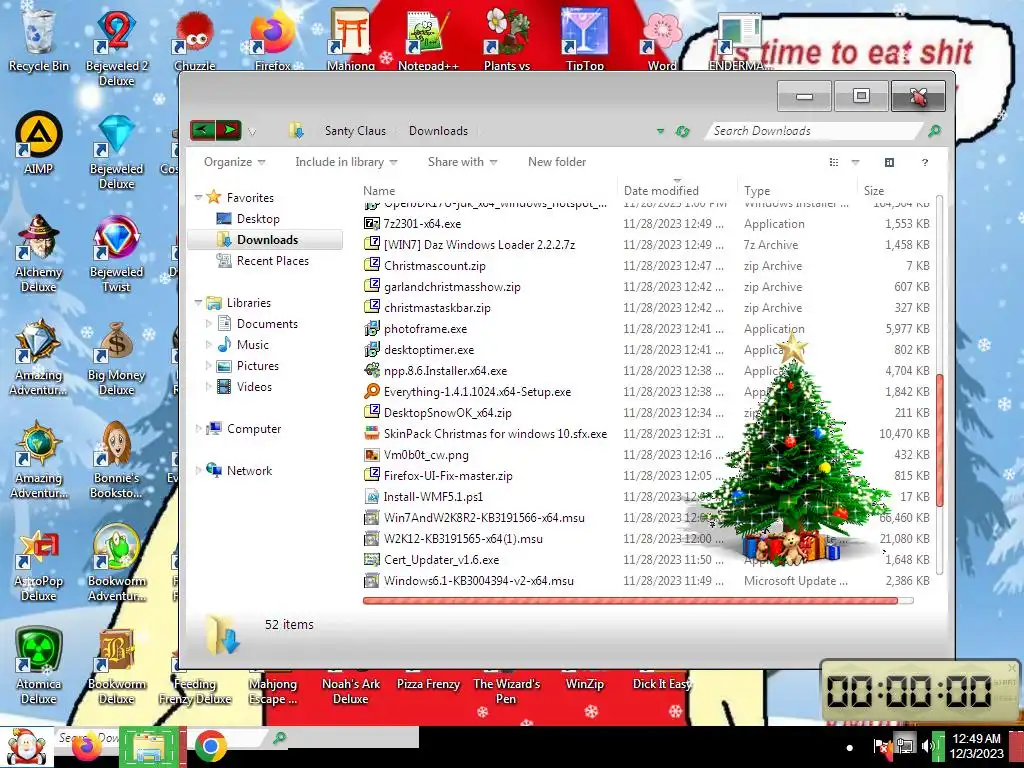
Task: Select the Cert_Updater_v1.6.exe icon
Action: pos(372,560)
